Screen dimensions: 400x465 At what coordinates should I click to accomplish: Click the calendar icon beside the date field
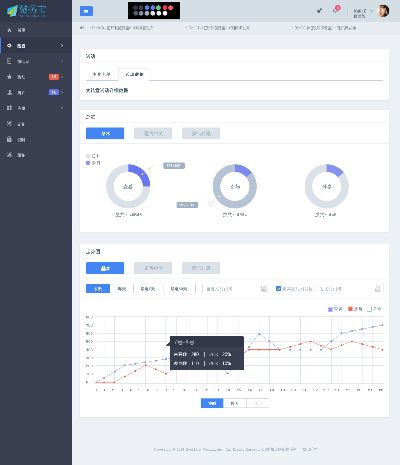(264, 289)
